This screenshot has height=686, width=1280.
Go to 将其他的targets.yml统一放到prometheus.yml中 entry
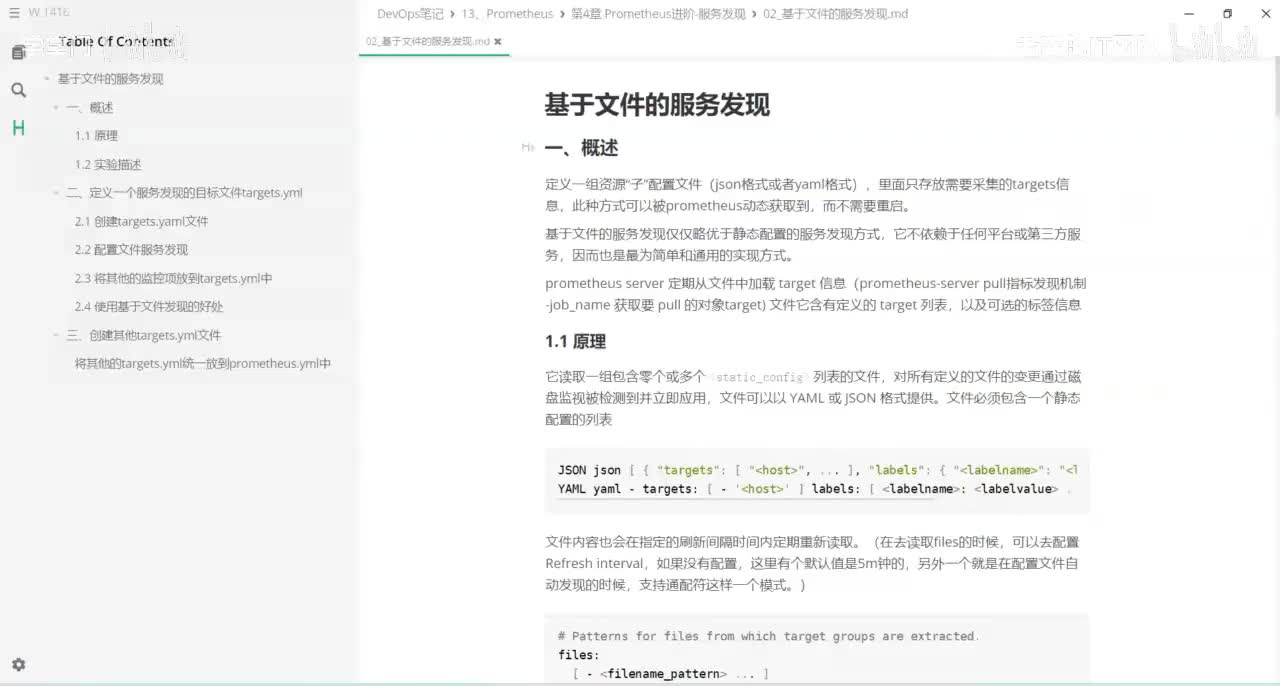[x=203, y=364]
